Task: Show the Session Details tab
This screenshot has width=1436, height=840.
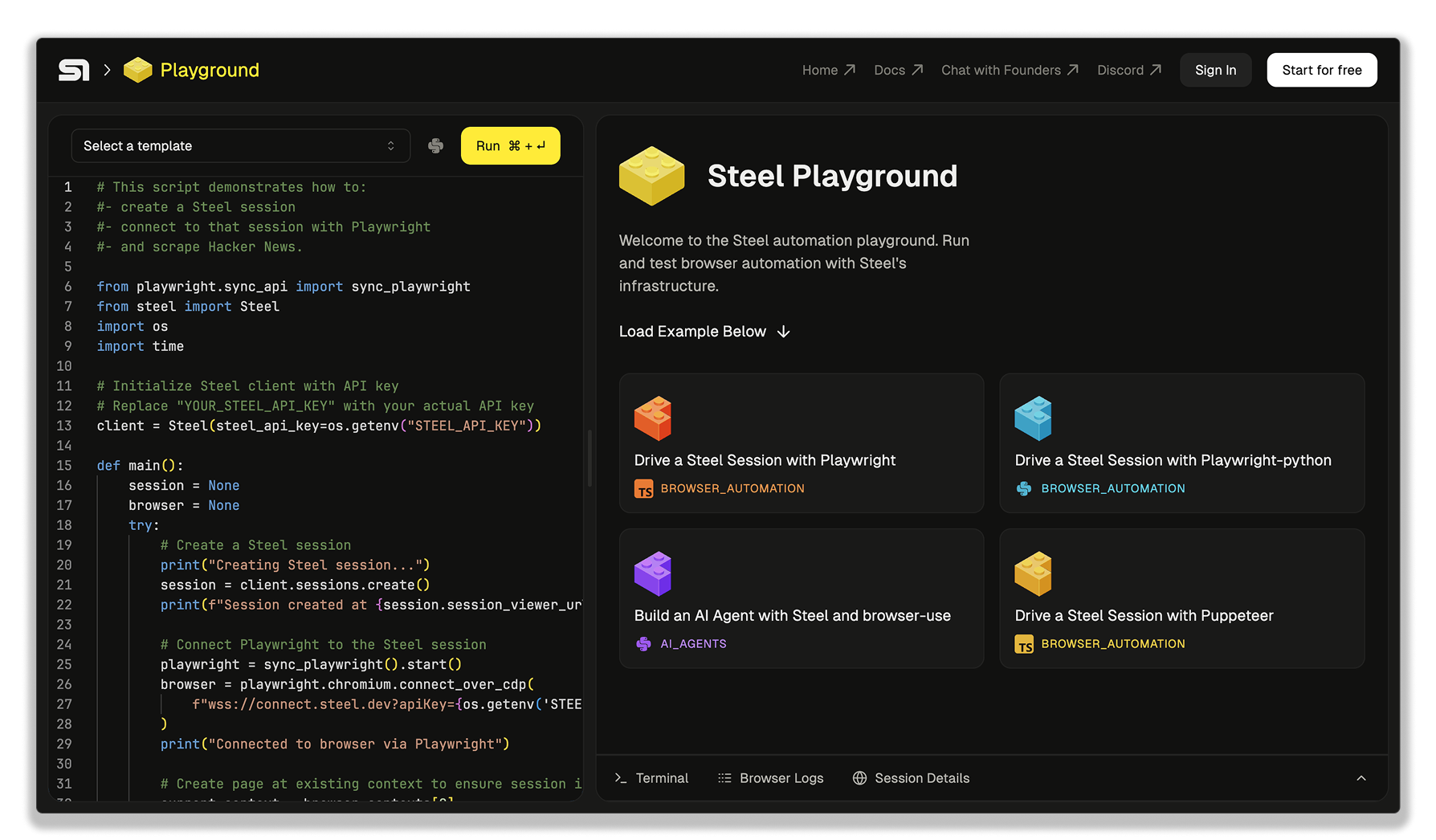Action: 911,777
